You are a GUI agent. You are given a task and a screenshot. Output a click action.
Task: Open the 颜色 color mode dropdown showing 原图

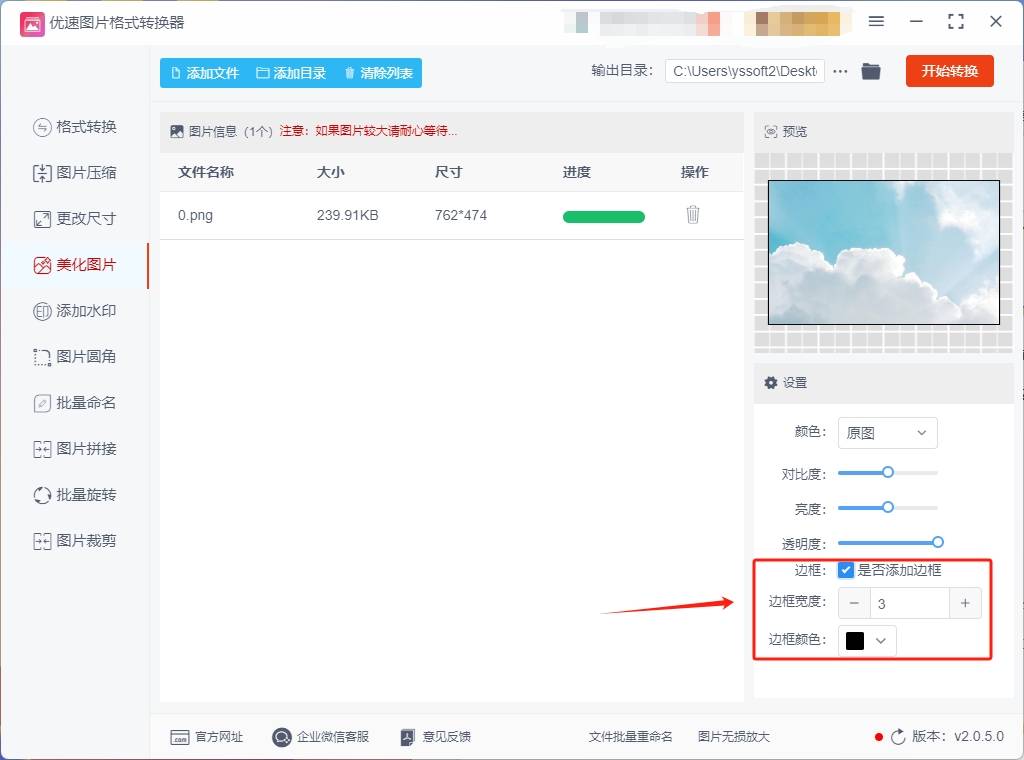pos(887,432)
